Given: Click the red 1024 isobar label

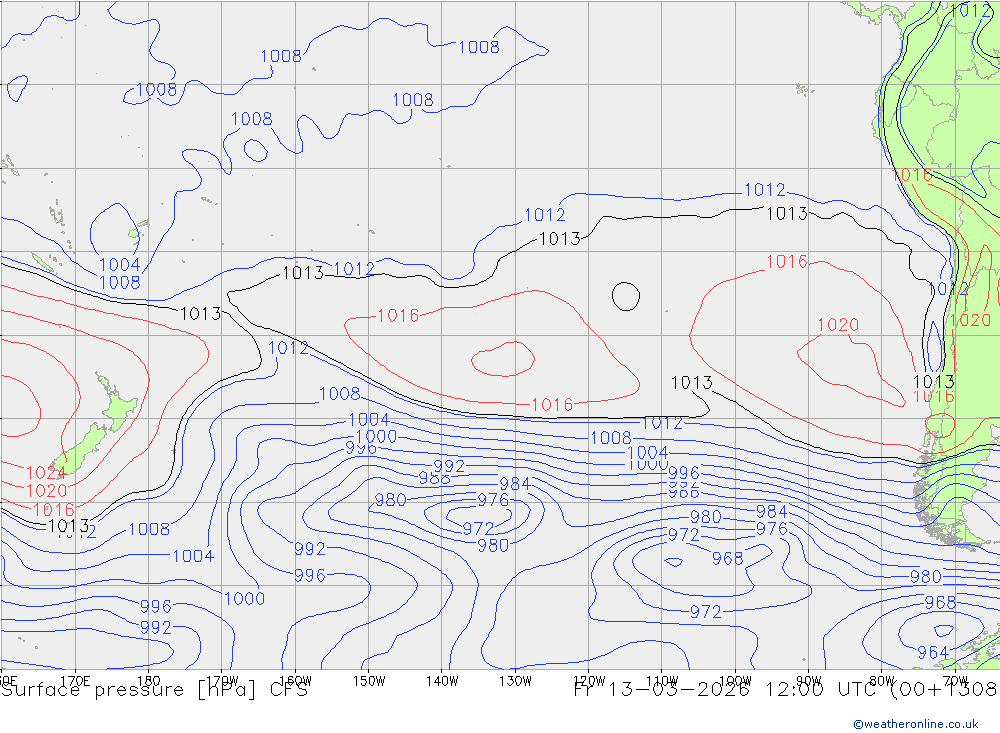Looking at the screenshot, I should [46, 473].
